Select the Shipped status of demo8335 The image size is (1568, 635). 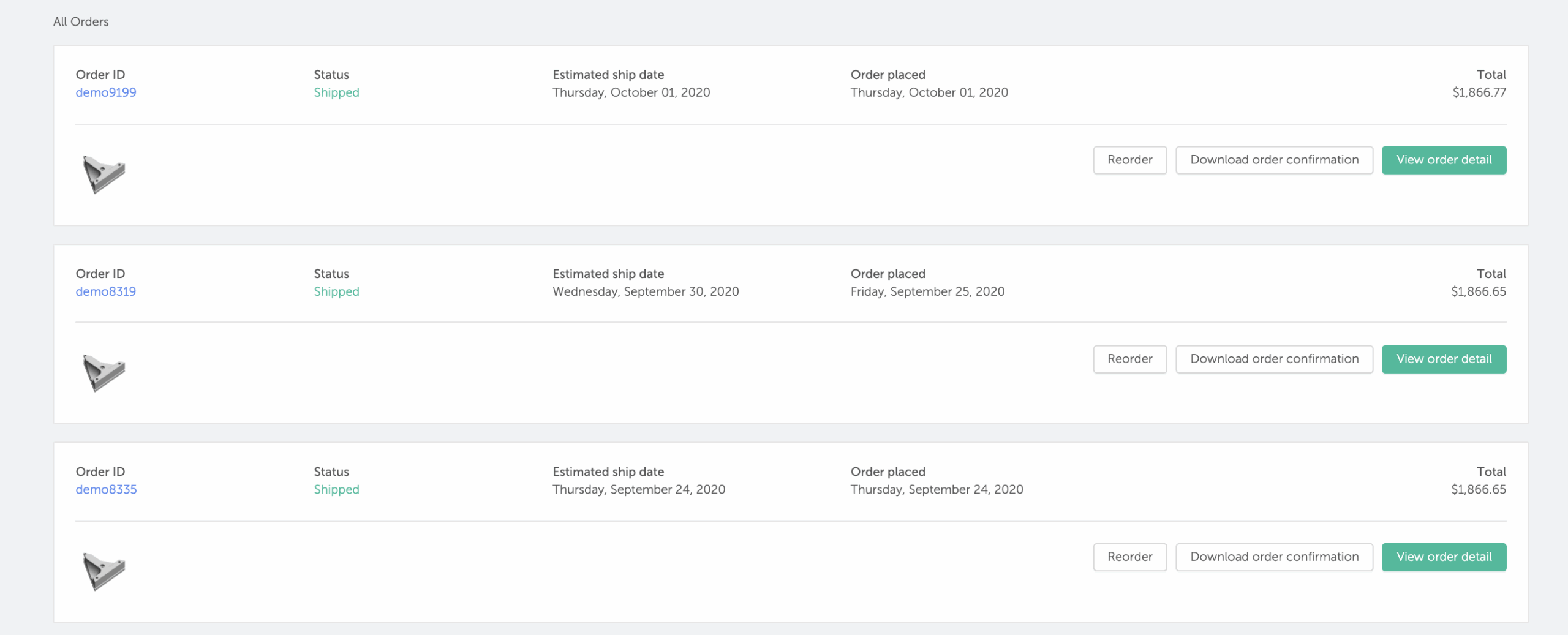(336, 489)
